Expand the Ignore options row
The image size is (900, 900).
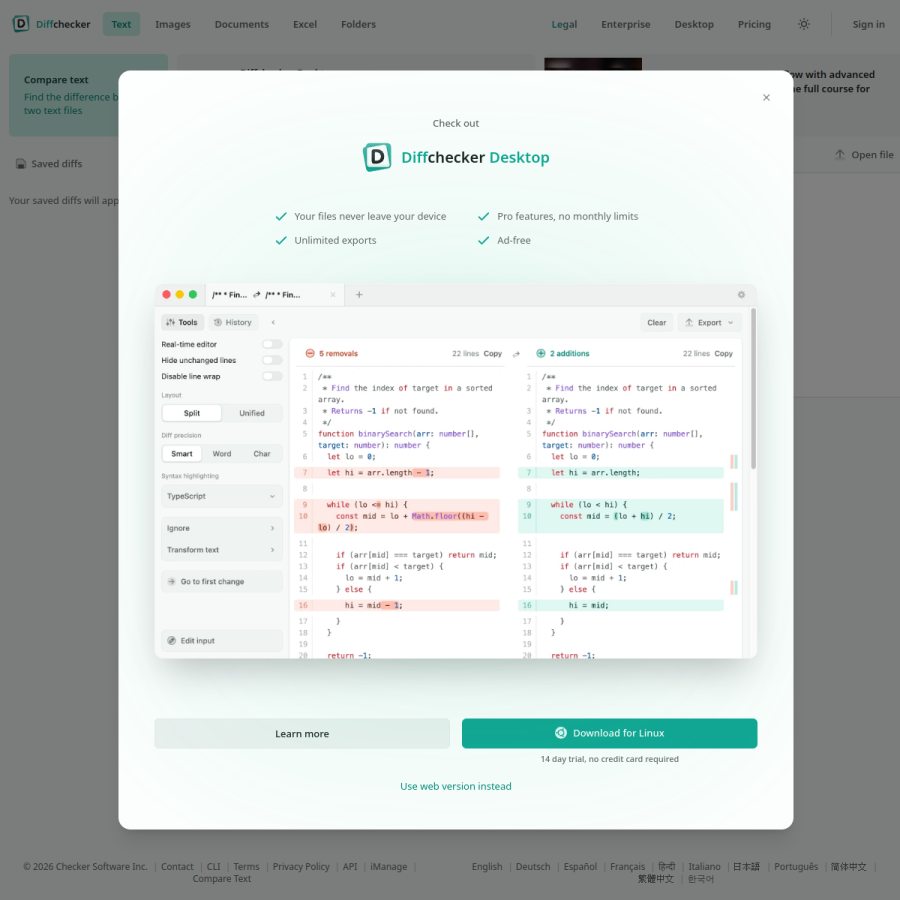pos(222,528)
